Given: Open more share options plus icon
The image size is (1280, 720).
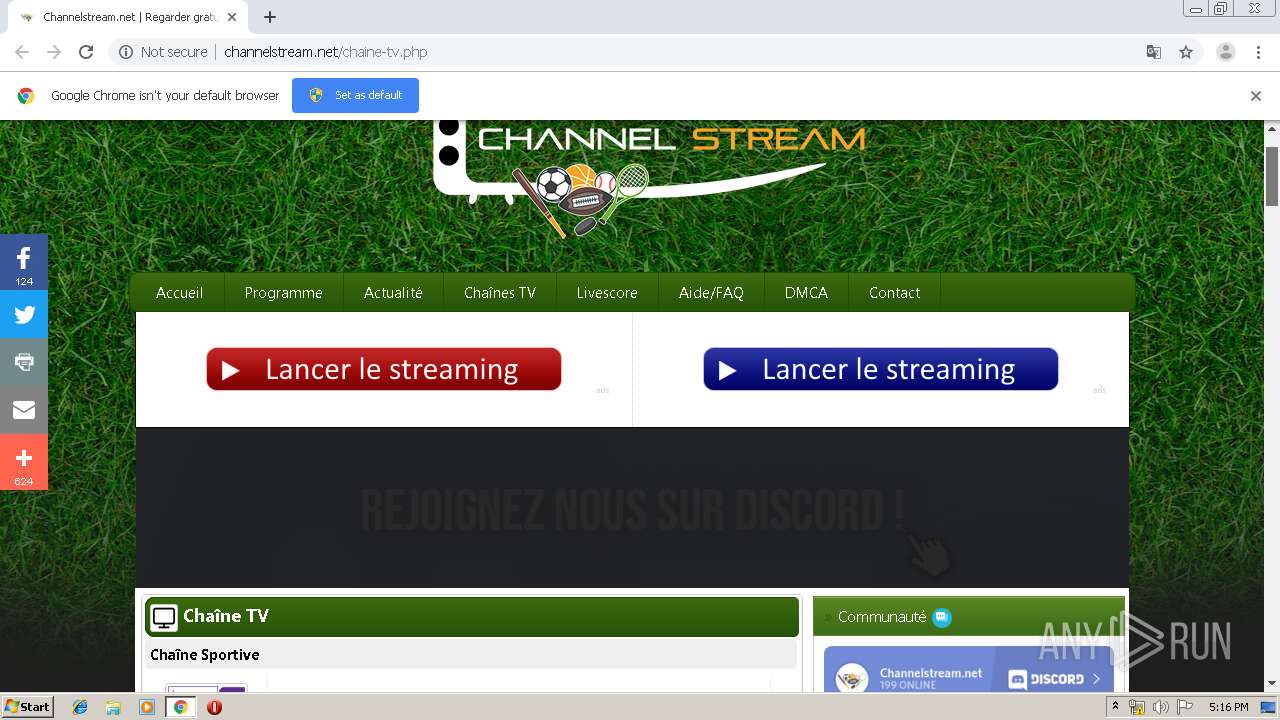Looking at the screenshot, I should (24, 462).
